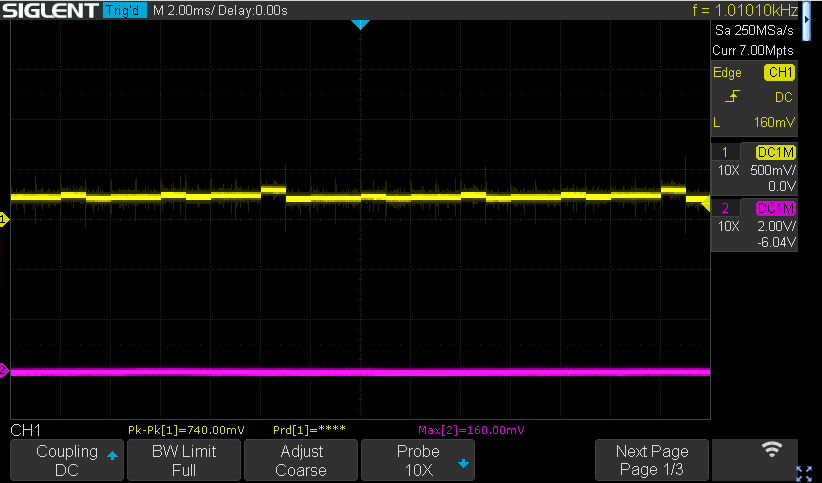Open the Coupling DC selection menu

coord(67,460)
